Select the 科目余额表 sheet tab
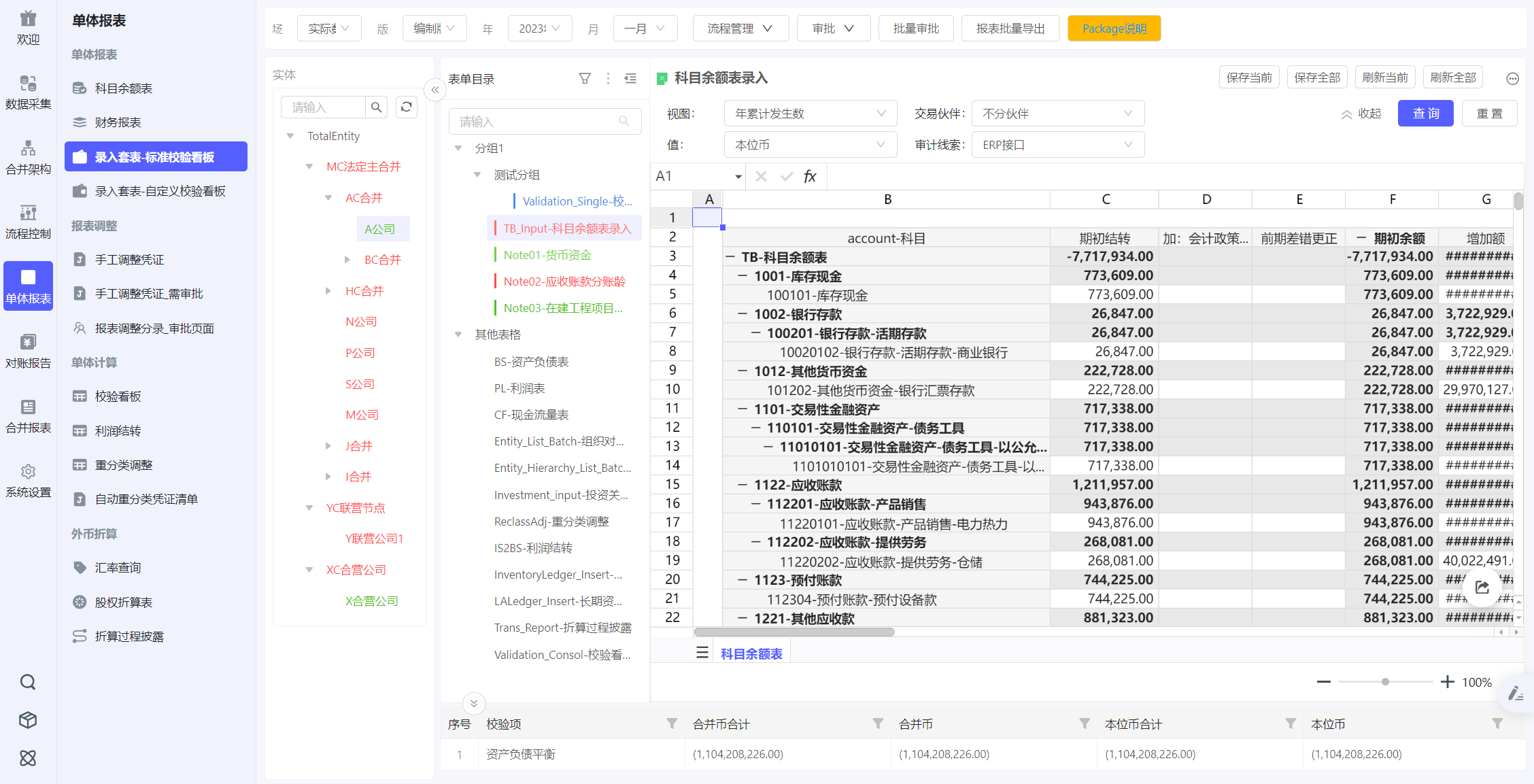The width and height of the screenshot is (1534, 784). pos(751,653)
